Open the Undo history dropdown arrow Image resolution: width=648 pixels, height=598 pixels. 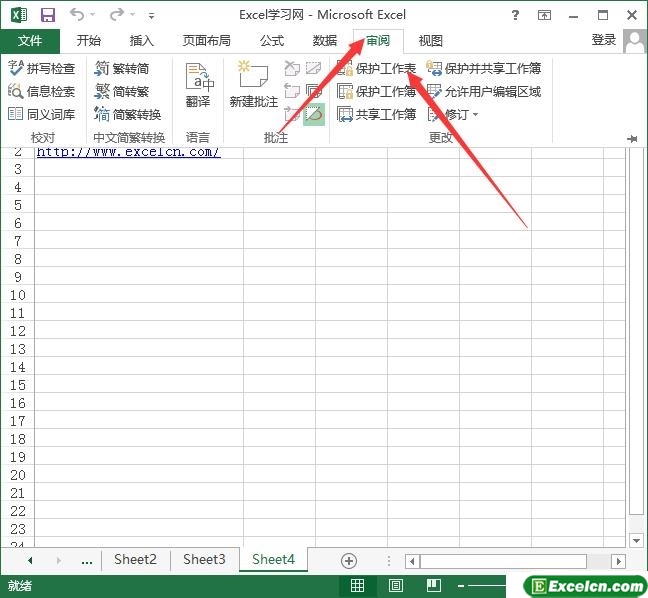[x=93, y=15]
